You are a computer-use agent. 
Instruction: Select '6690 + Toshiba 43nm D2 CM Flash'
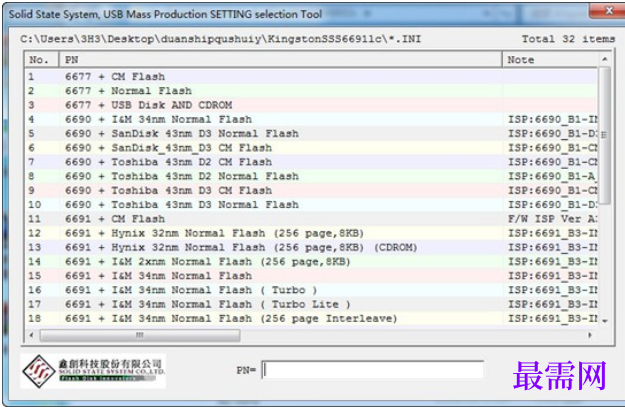pos(311,162)
